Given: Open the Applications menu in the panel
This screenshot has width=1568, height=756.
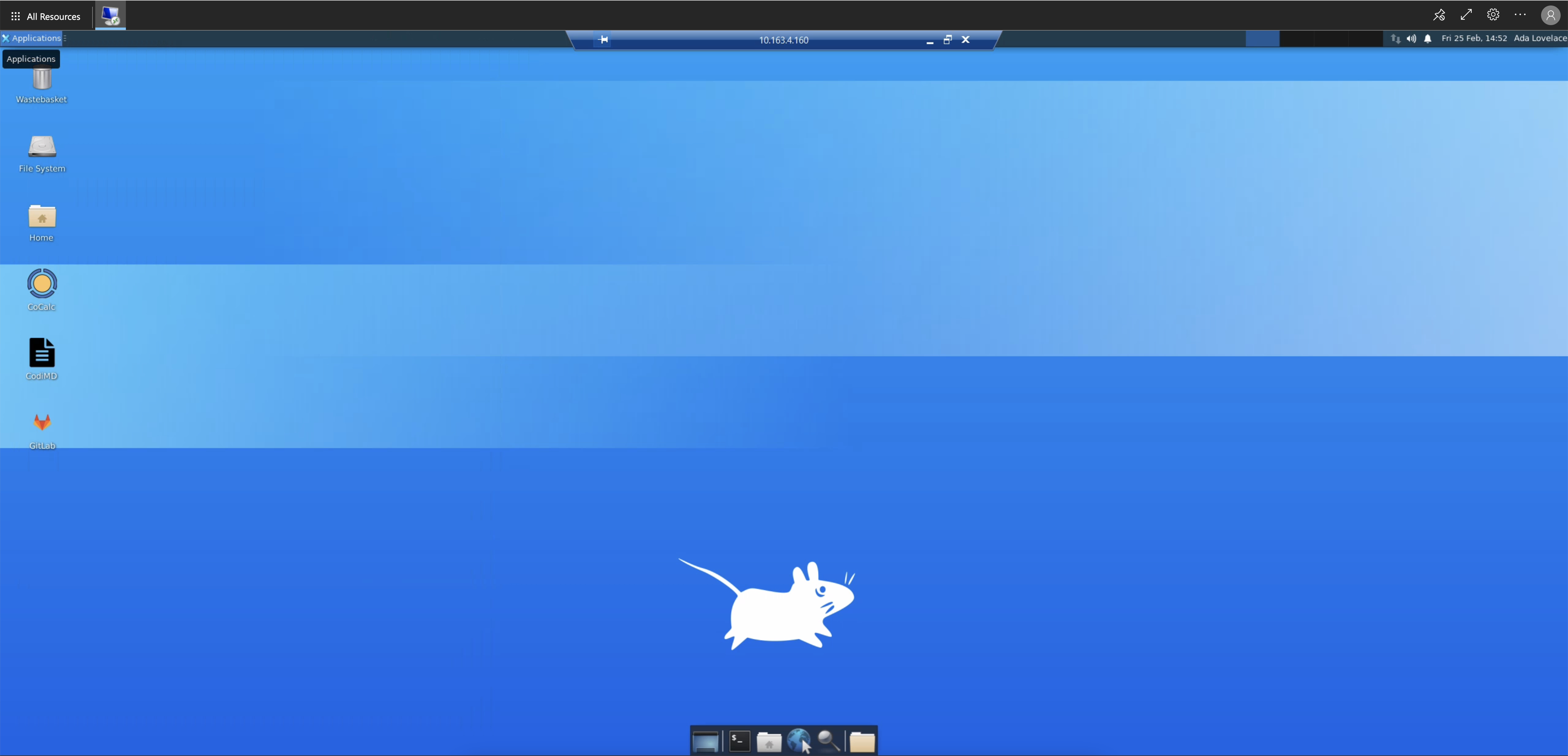Looking at the screenshot, I should [x=32, y=38].
